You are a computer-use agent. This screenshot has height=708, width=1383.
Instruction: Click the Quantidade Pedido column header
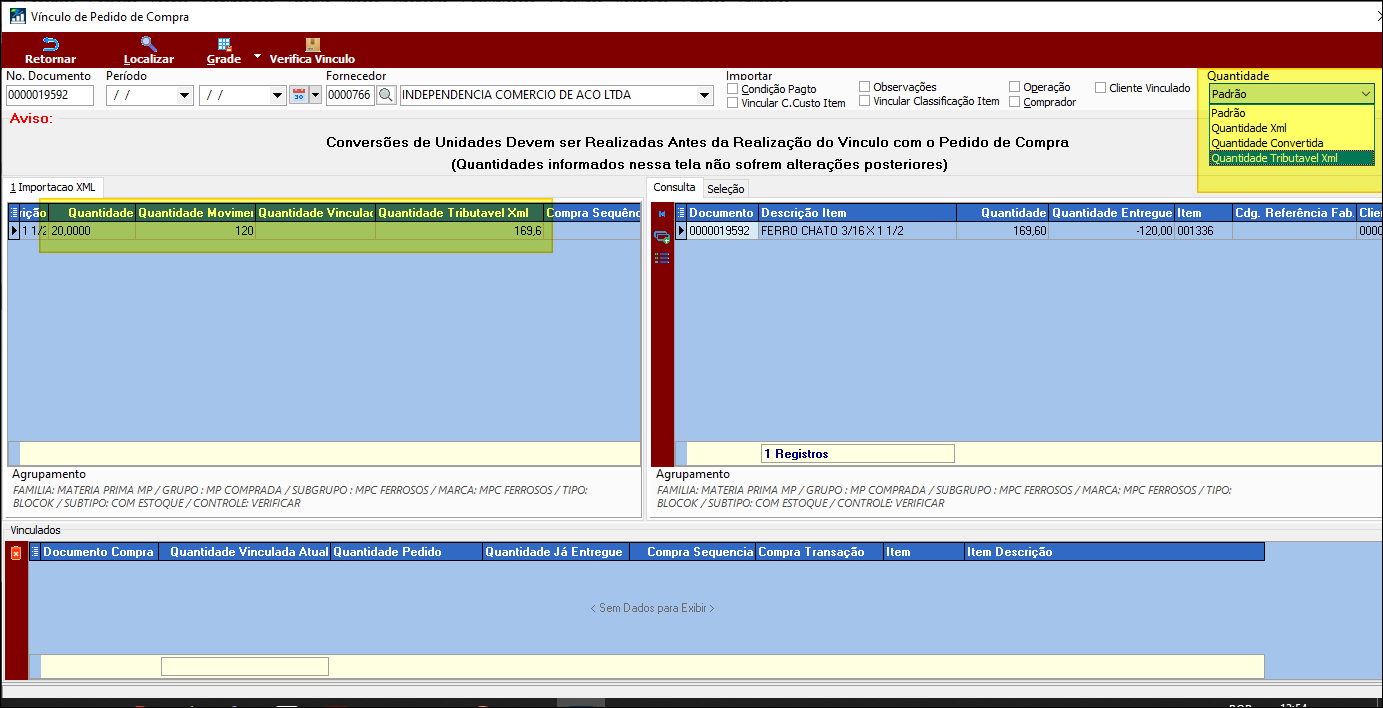(x=405, y=552)
